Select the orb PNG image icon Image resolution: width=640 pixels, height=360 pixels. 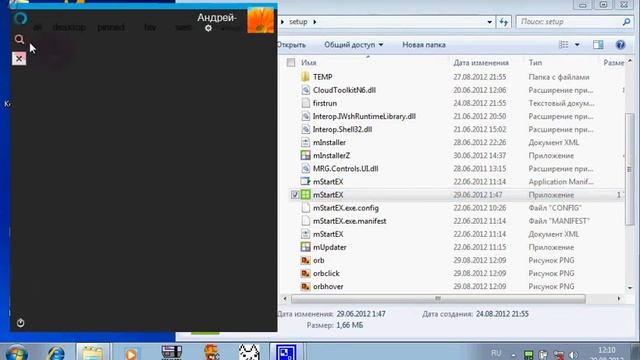(305, 260)
